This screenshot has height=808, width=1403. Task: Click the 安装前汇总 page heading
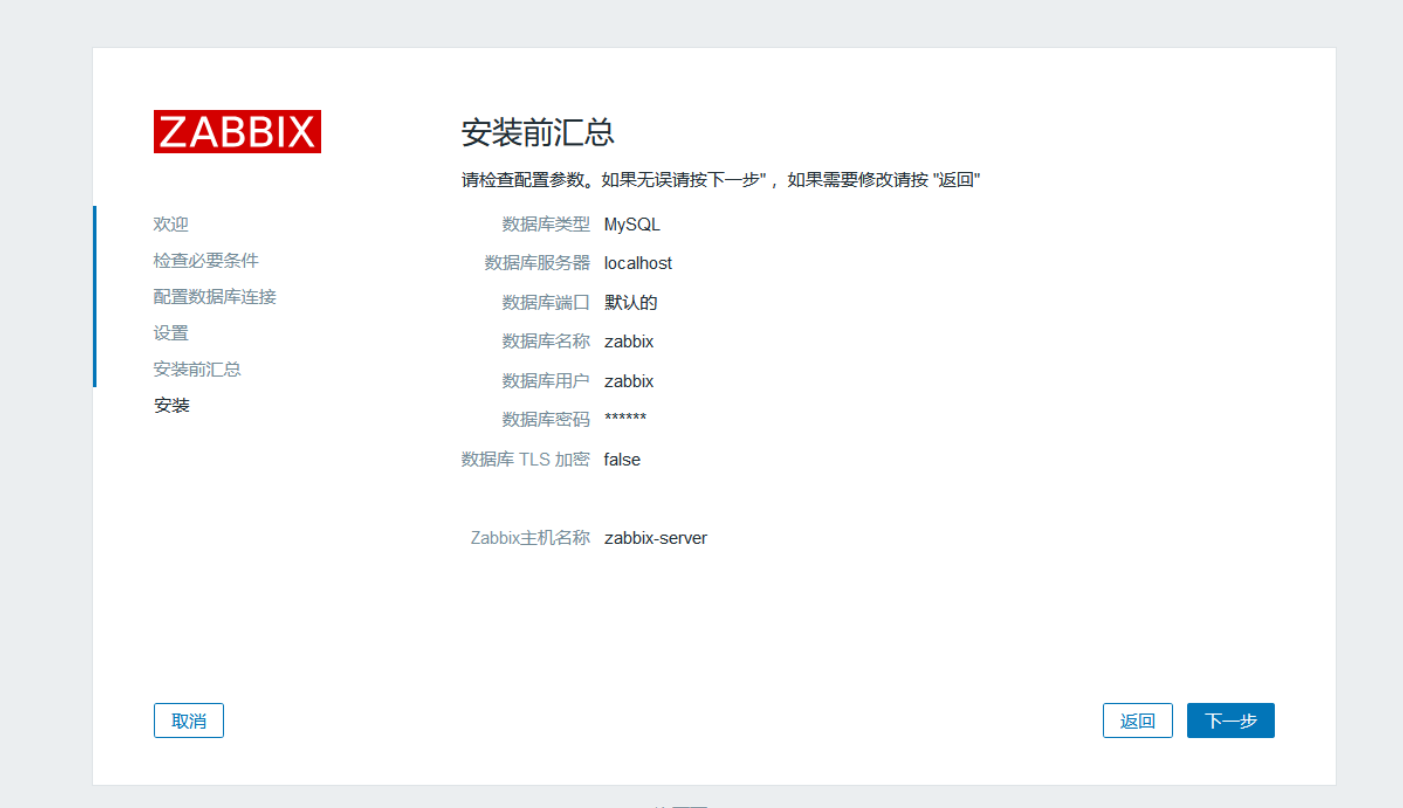pyautogui.click(x=538, y=132)
